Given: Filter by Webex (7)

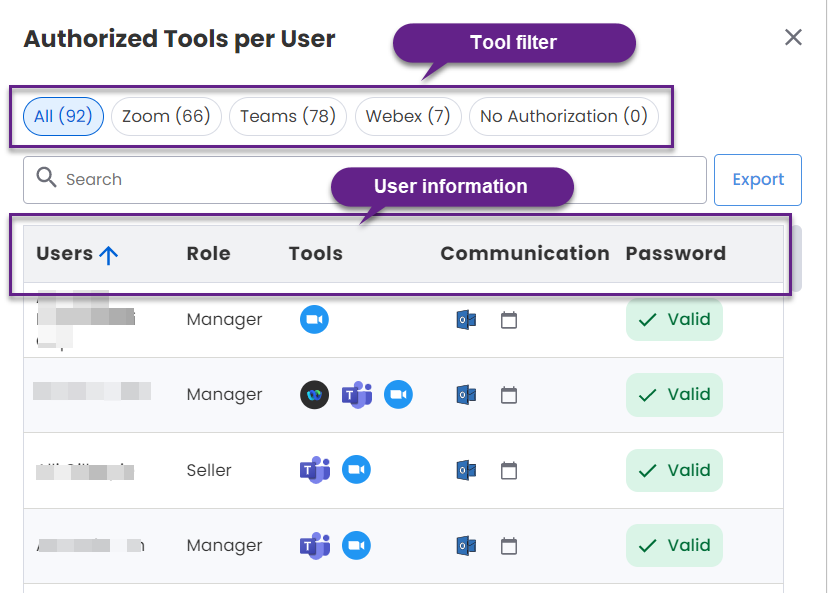Looking at the screenshot, I should pos(408,116).
